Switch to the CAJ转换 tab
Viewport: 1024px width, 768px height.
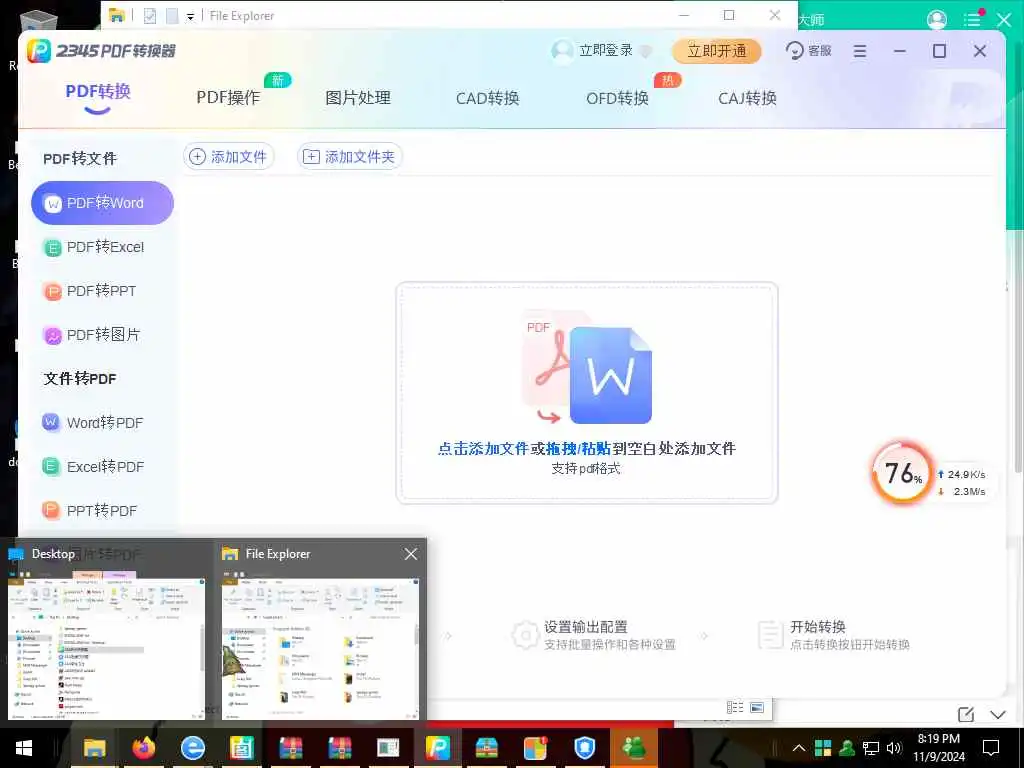coord(747,98)
